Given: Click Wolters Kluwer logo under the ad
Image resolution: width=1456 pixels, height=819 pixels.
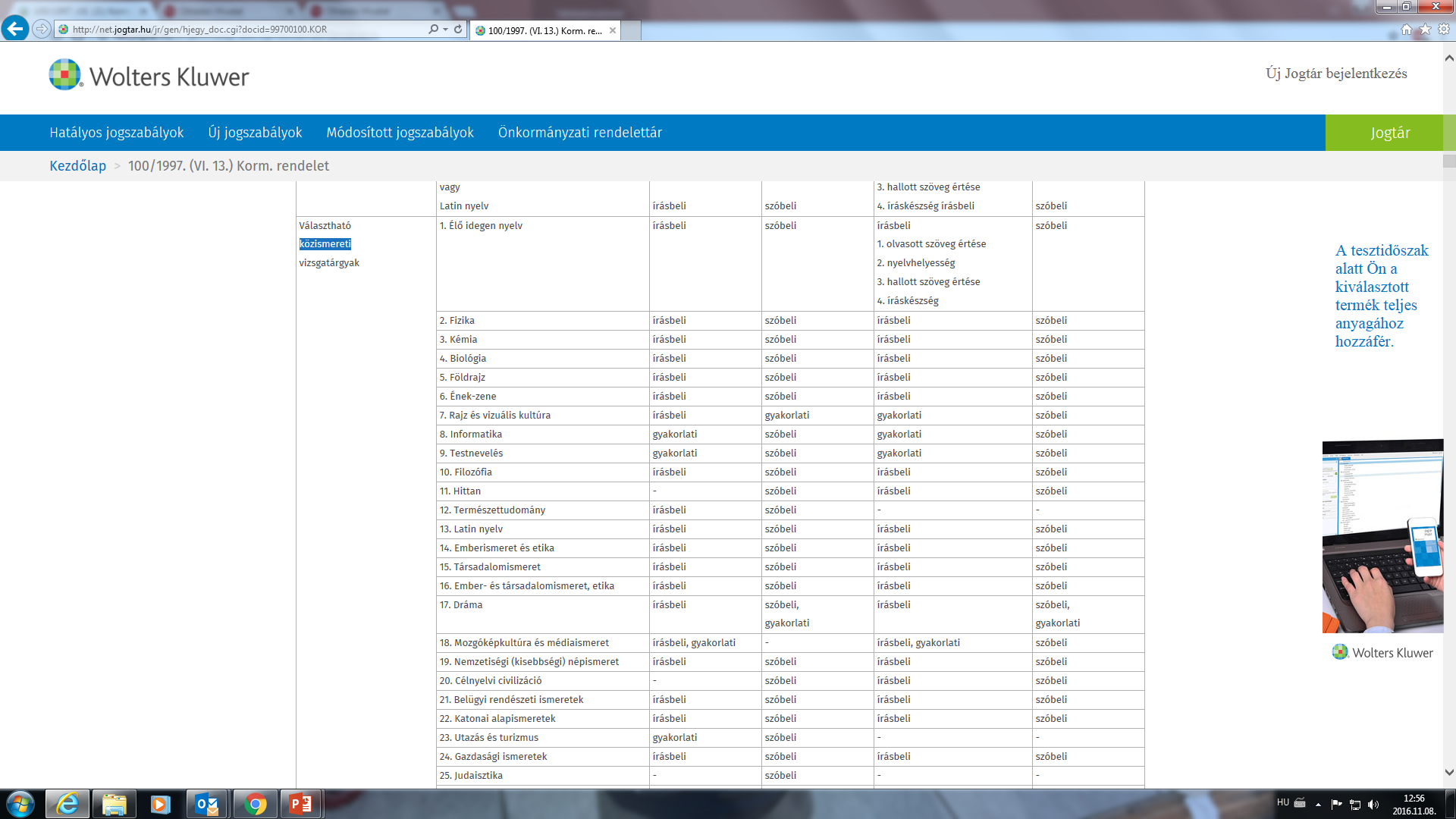Looking at the screenshot, I should 1382,653.
